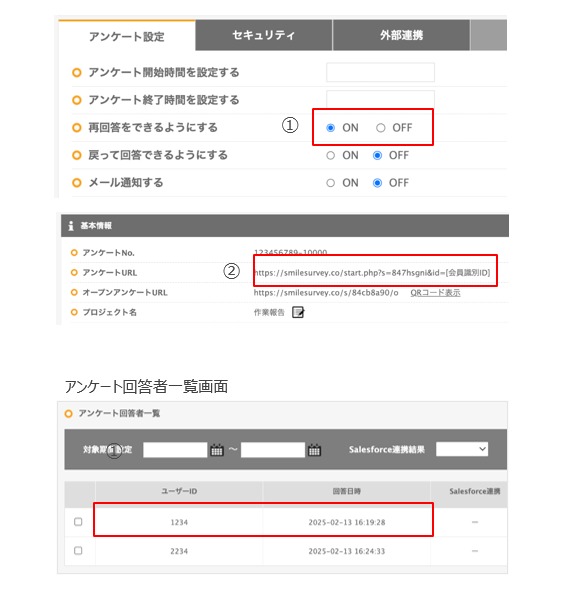The height and width of the screenshot is (589, 571).
Task: Select ON for 戻って回答できるようにする
Action: pyautogui.click(x=331, y=156)
